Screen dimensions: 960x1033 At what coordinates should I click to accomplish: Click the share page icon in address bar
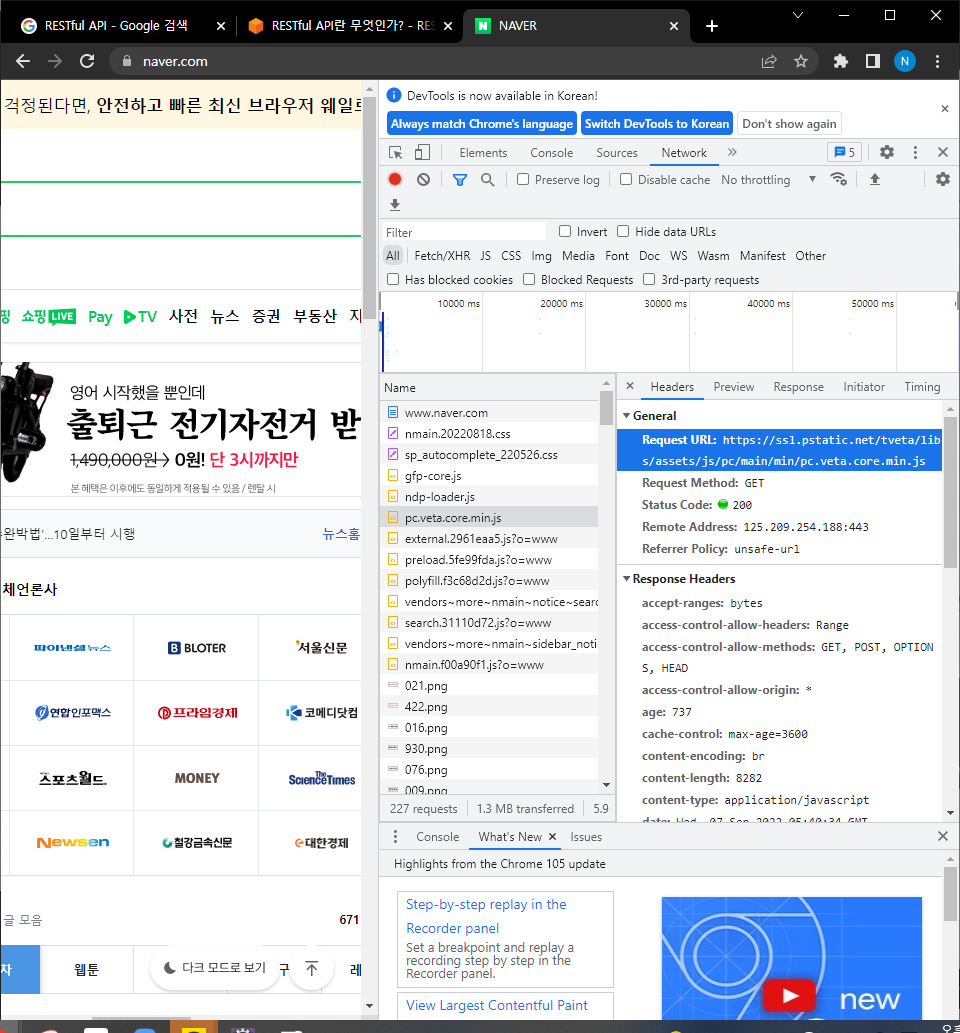tap(769, 61)
